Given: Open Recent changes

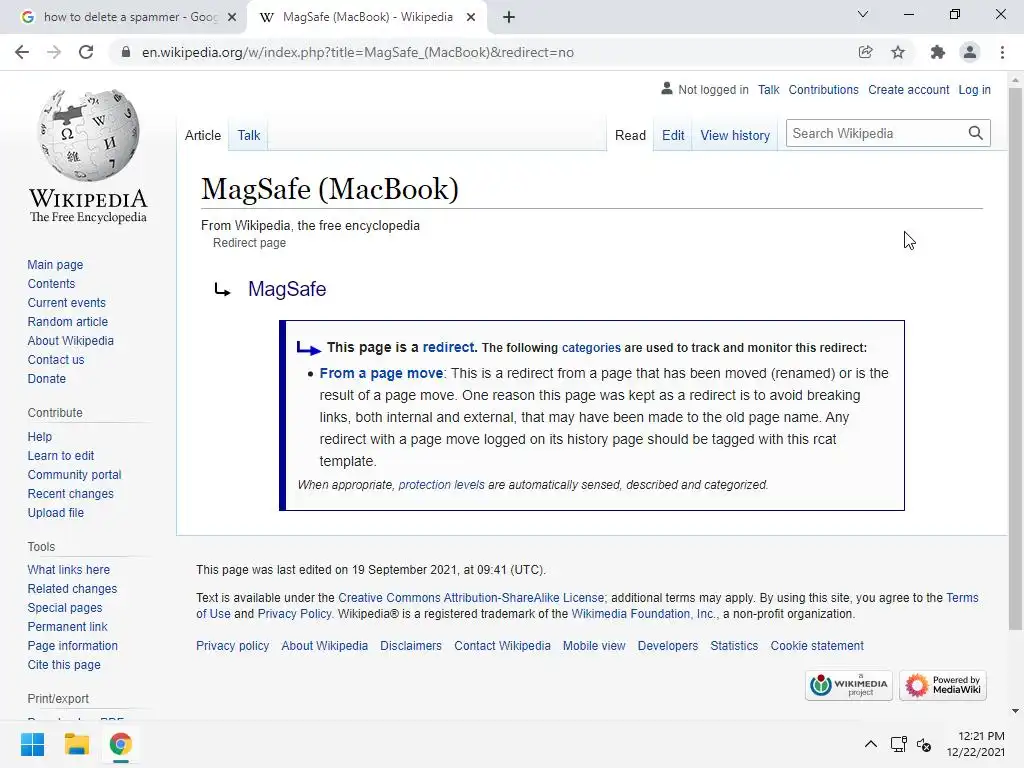Looking at the screenshot, I should coord(71,493).
